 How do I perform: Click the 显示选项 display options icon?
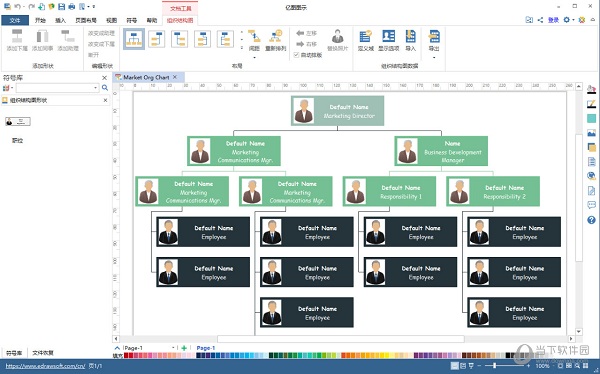[388, 36]
